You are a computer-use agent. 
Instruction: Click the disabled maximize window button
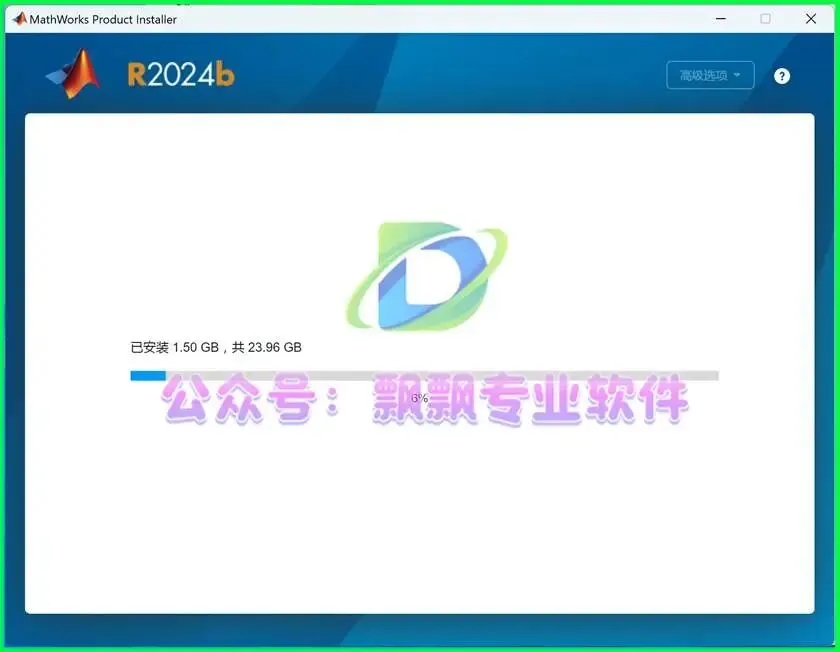766,19
